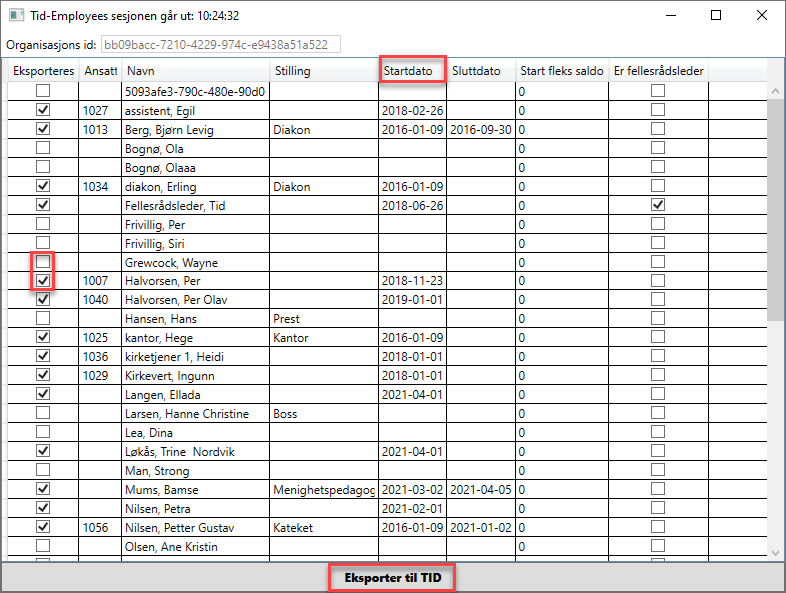Image resolution: width=786 pixels, height=593 pixels.
Task: Uncheck export box for Mums, Bamse
Action: pos(43,489)
